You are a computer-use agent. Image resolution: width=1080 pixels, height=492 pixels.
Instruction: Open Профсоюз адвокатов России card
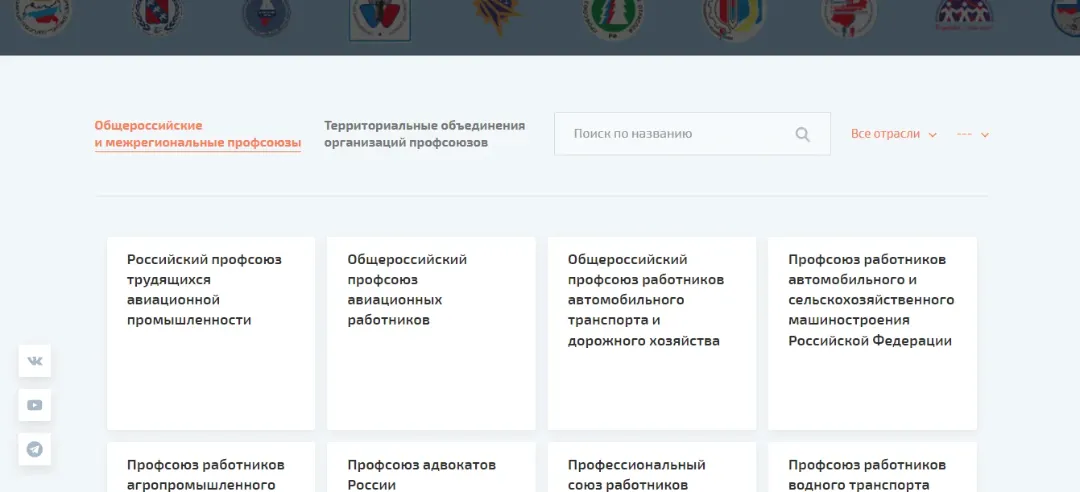431,467
